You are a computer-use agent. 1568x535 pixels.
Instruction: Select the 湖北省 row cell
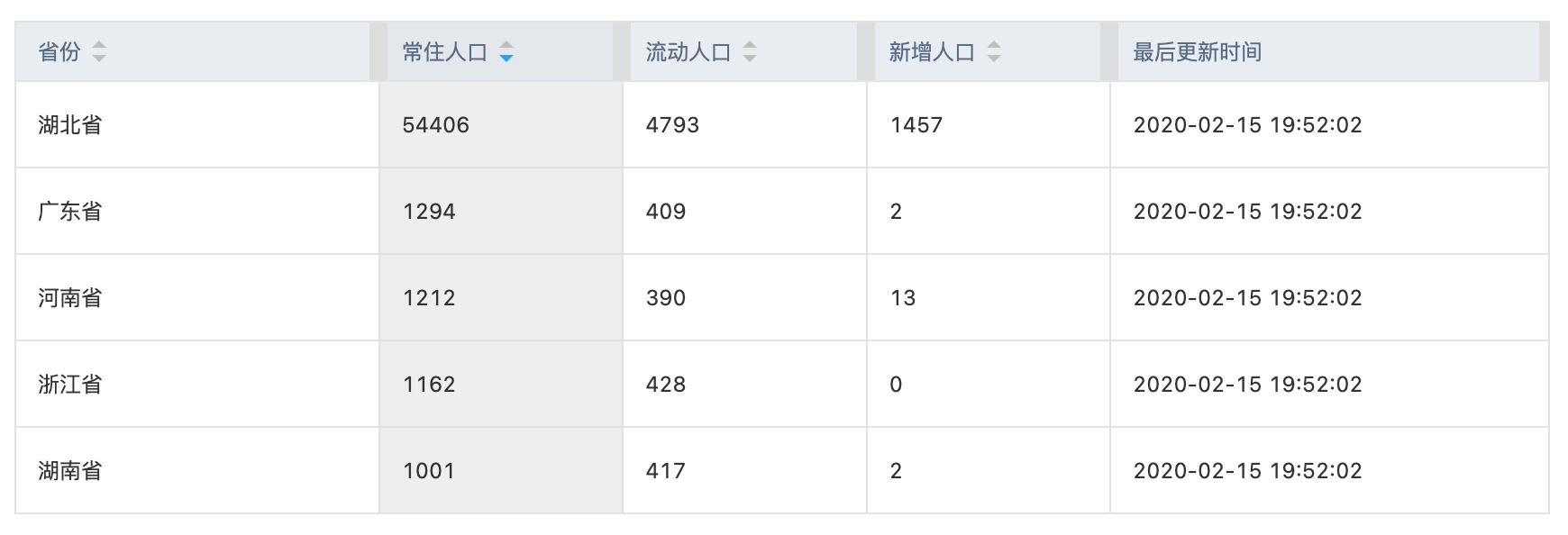pos(197,124)
